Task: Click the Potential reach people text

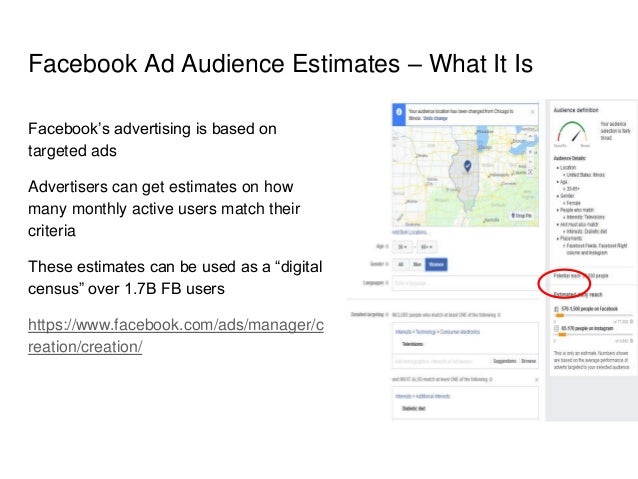Action: click(581, 276)
